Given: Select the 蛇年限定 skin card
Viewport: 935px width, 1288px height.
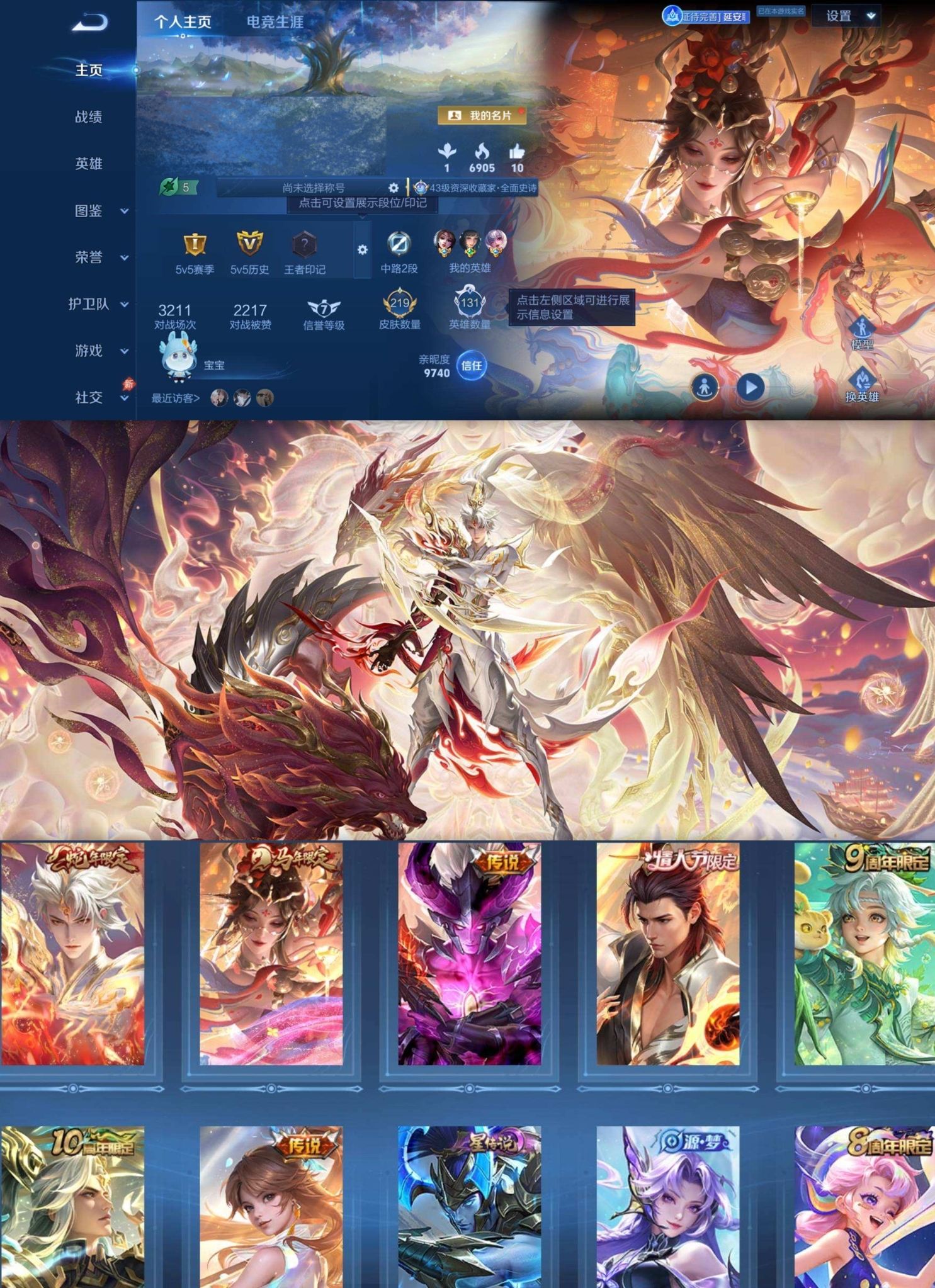Looking at the screenshot, I should (x=72, y=954).
